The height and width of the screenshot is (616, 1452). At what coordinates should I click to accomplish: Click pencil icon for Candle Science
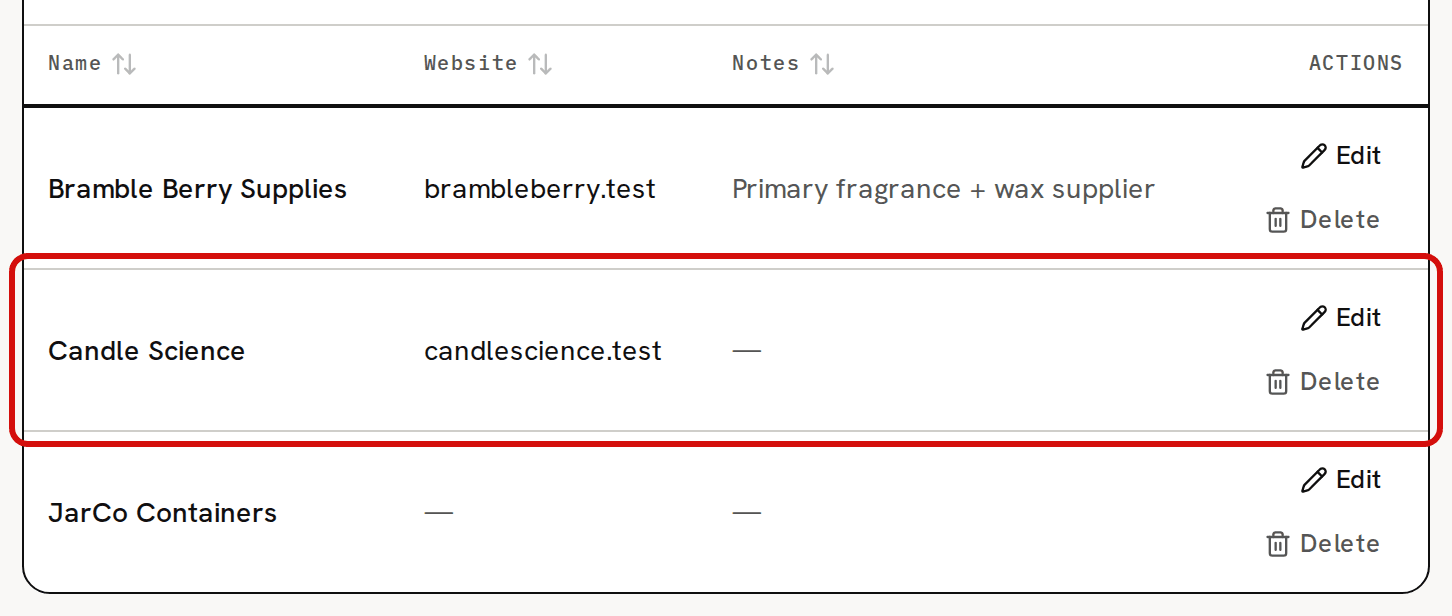click(x=1313, y=318)
